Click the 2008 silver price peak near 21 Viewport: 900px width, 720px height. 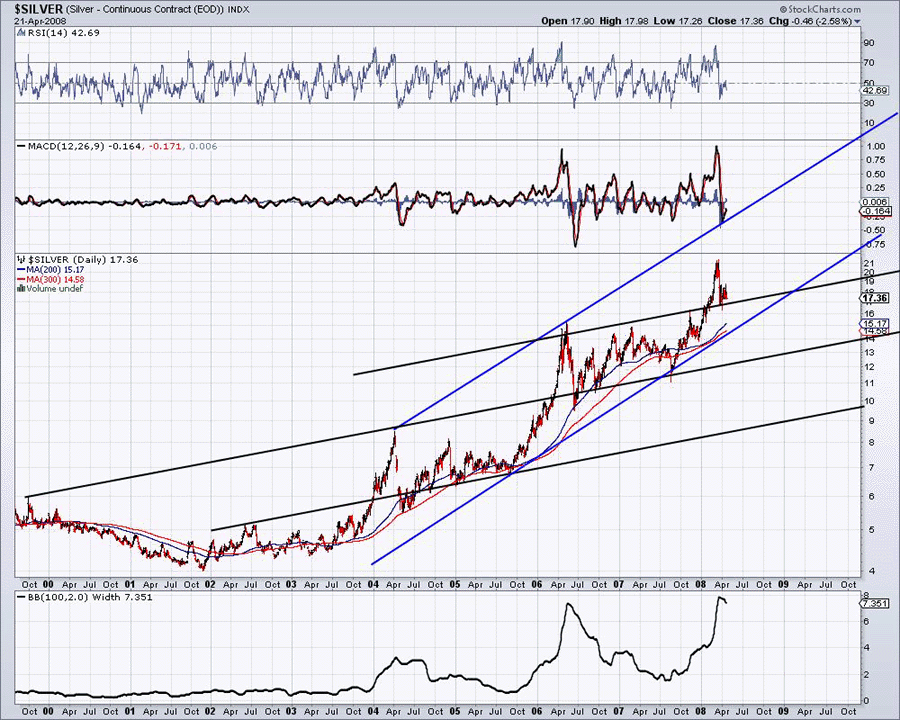[716, 262]
